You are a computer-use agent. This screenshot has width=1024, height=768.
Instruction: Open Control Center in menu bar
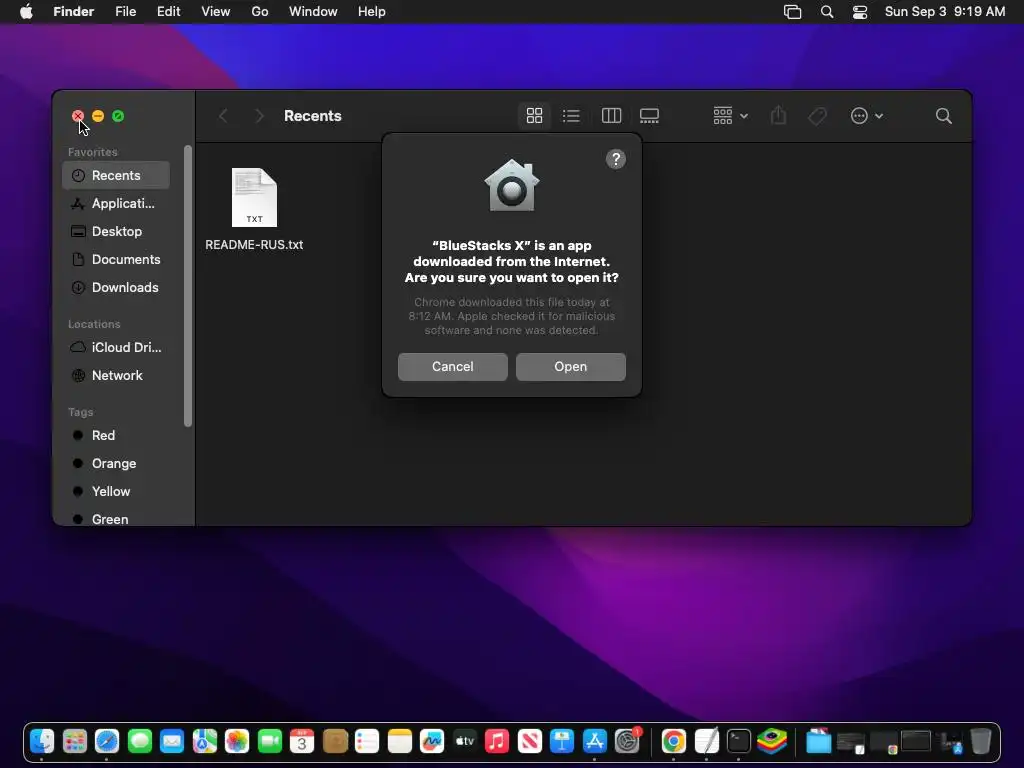coord(860,11)
